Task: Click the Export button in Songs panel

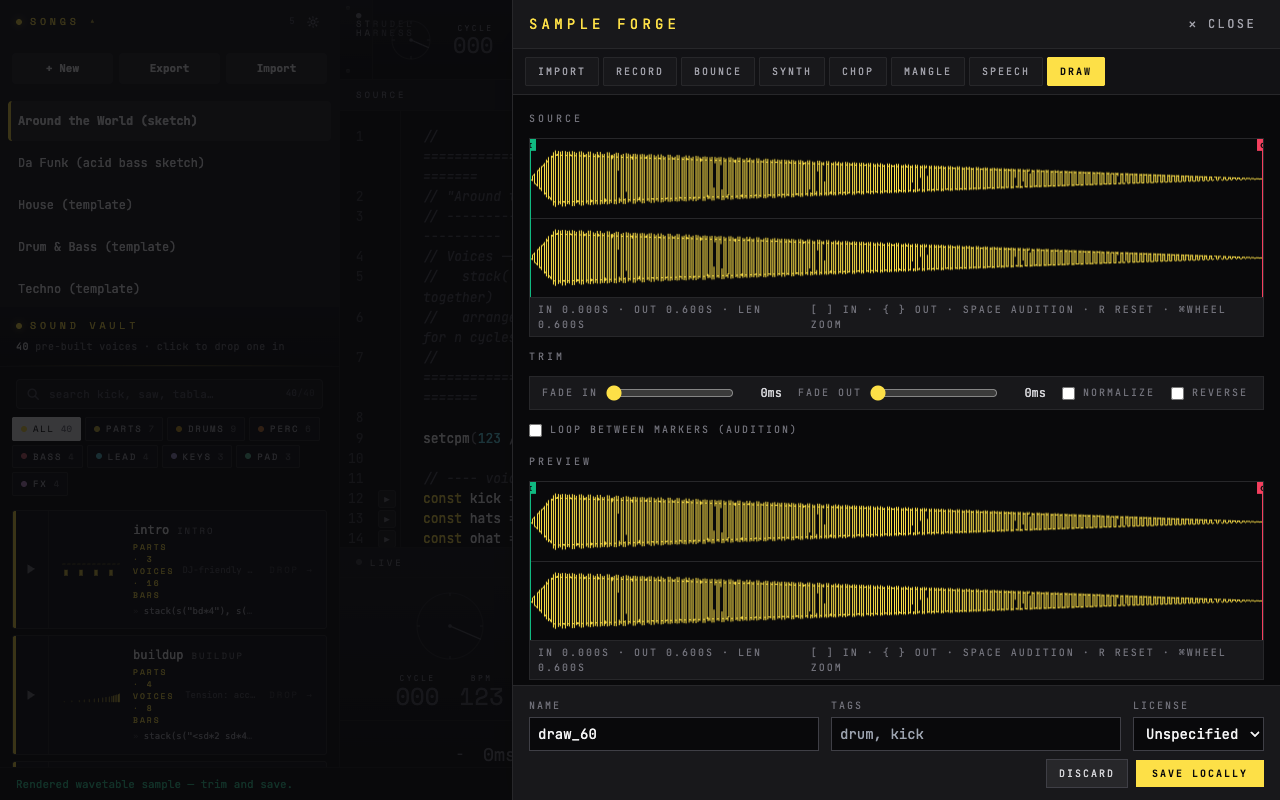Action: click(169, 68)
